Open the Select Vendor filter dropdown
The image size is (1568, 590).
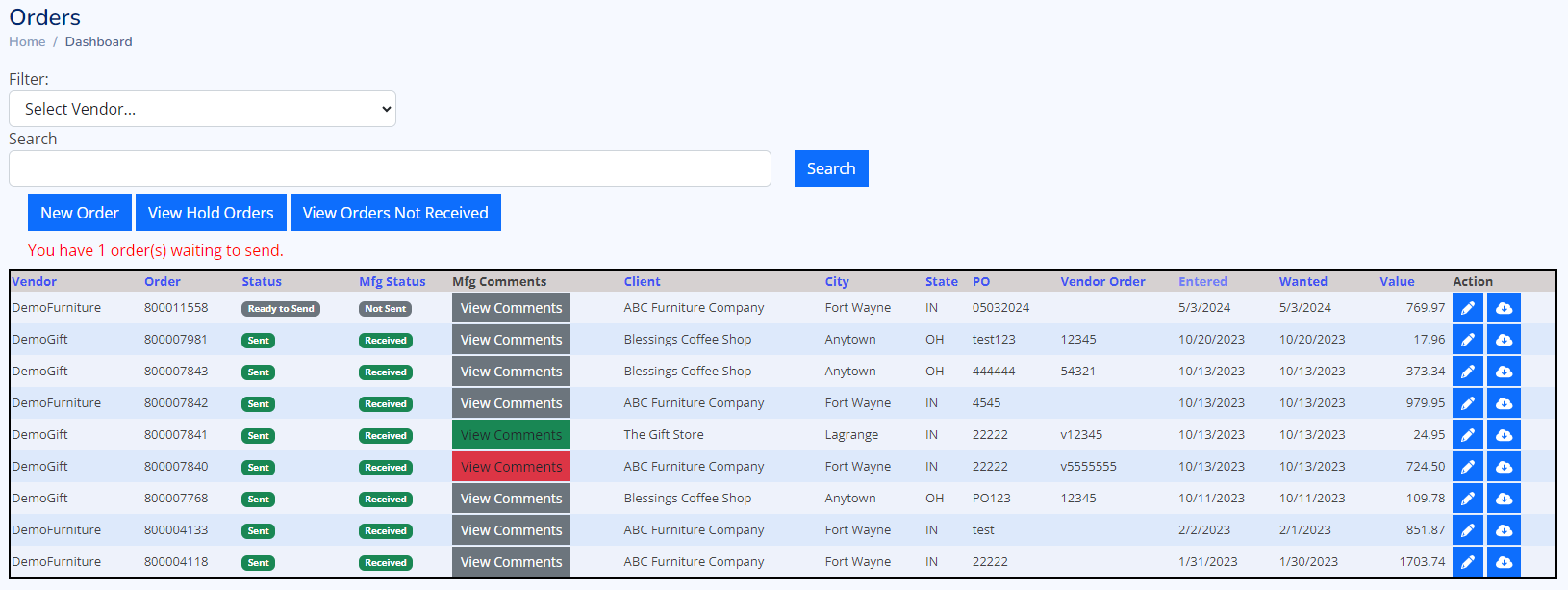click(x=202, y=109)
